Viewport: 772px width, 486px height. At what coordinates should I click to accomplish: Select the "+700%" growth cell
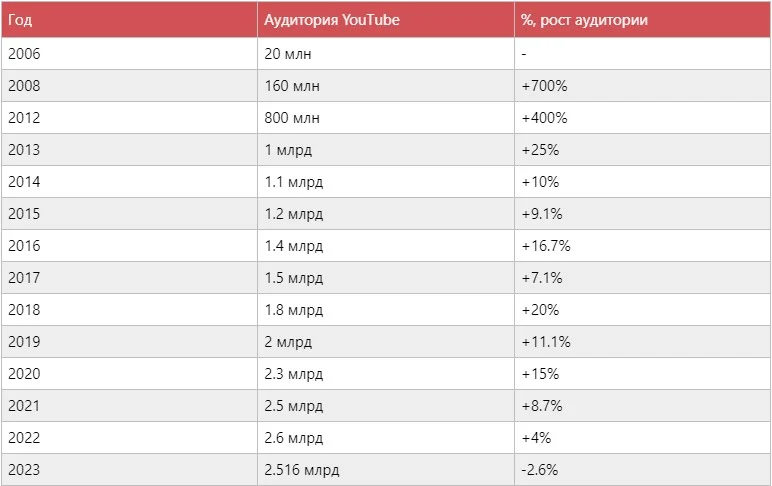point(544,86)
